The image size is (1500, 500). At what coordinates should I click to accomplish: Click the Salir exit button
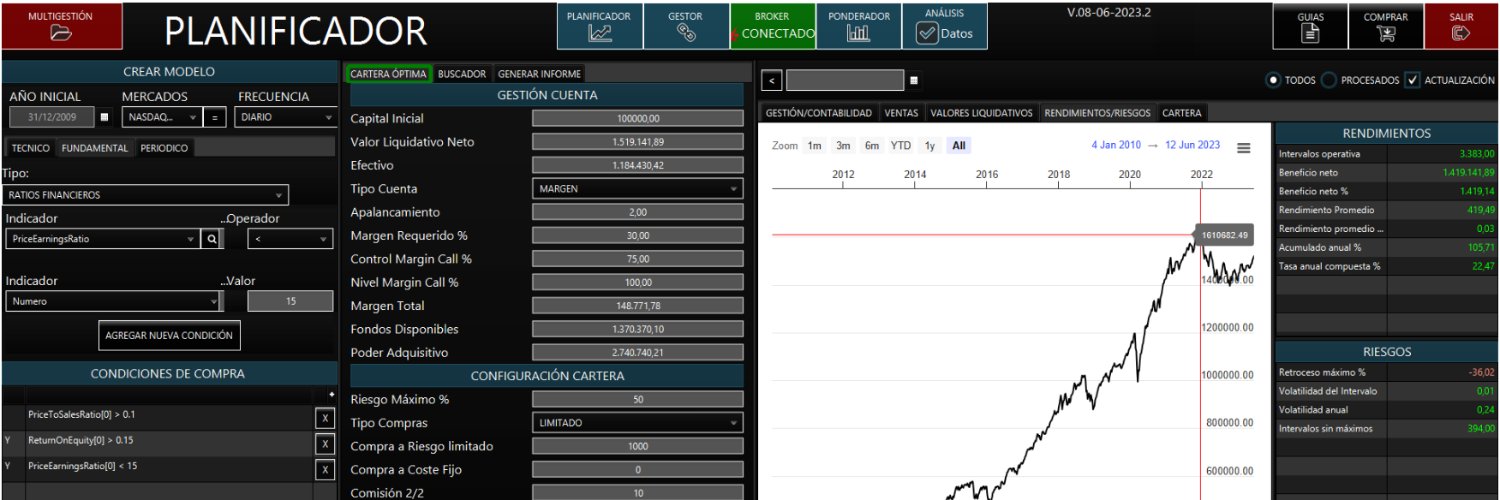1461,26
